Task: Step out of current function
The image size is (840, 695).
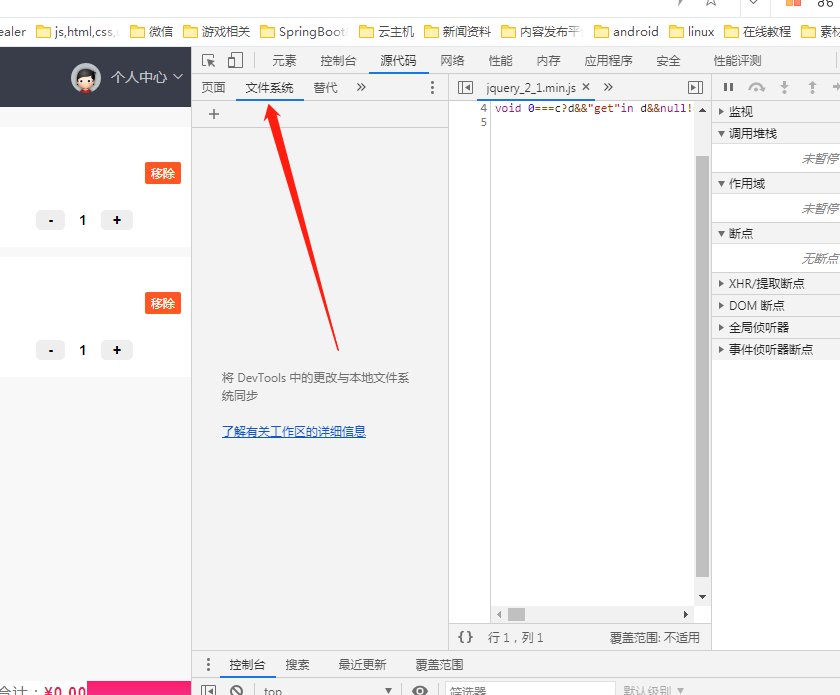Action: pyautogui.click(x=812, y=87)
